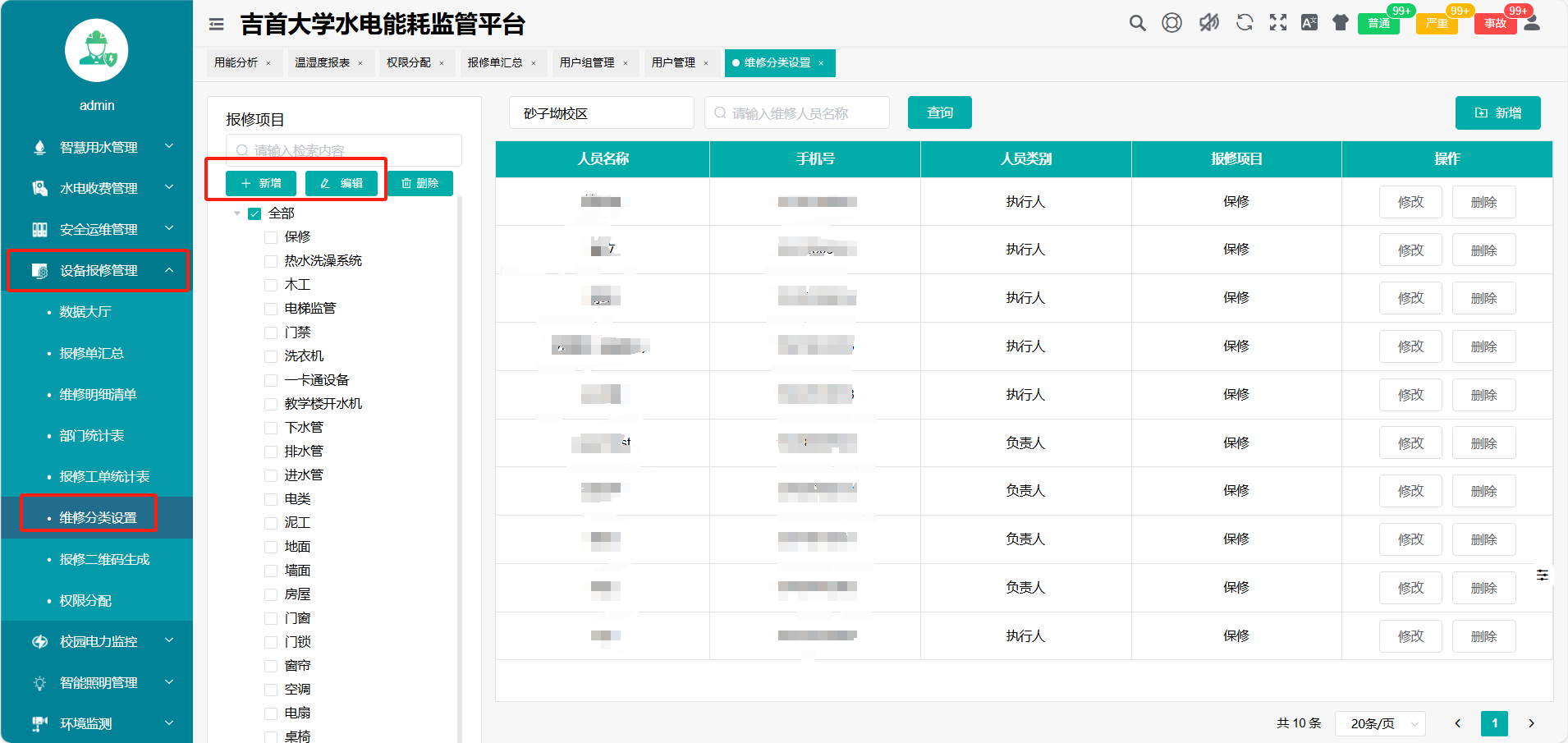Tick the 电梯监管 checkbox
Screen dimensions: 1568x743
271,309
